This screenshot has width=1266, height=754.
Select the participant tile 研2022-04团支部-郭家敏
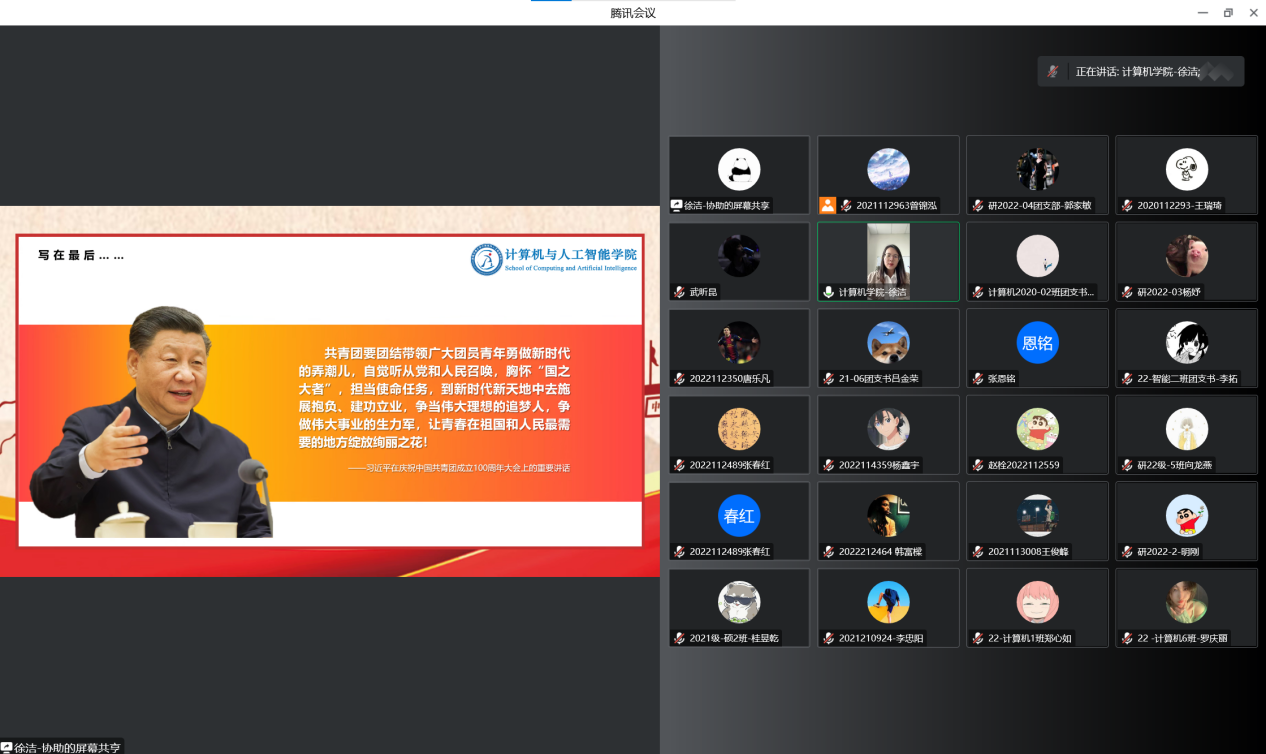point(1037,175)
